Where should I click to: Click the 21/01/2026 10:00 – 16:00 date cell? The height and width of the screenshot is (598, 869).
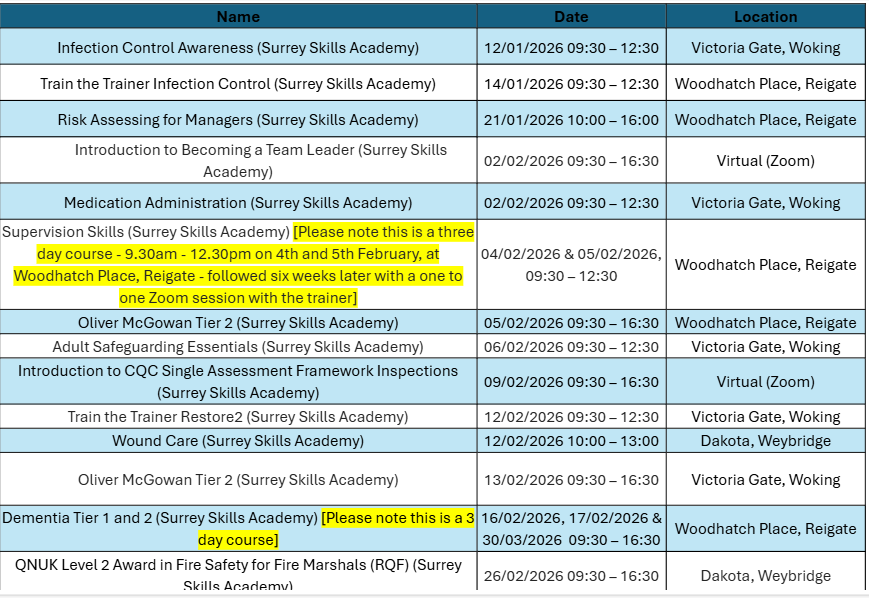(571, 120)
